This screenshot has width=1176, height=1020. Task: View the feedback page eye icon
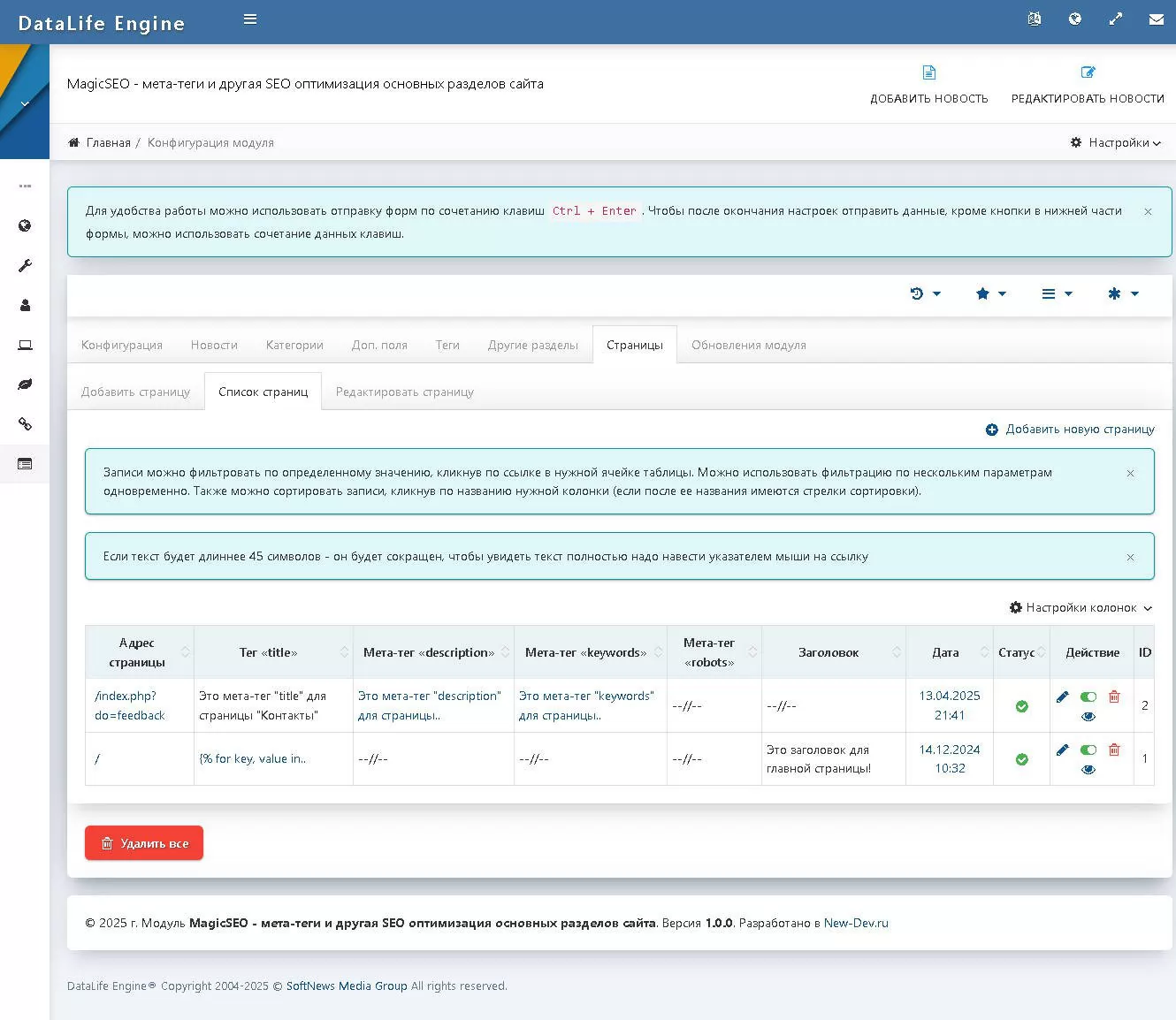pyautogui.click(x=1088, y=717)
